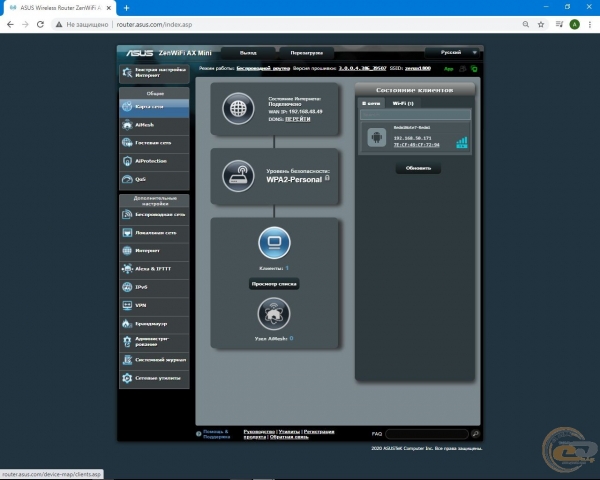This screenshot has width=600, height=480.
Task: Switch to the Wi-Fi (1) clients tab
Action: click(403, 103)
